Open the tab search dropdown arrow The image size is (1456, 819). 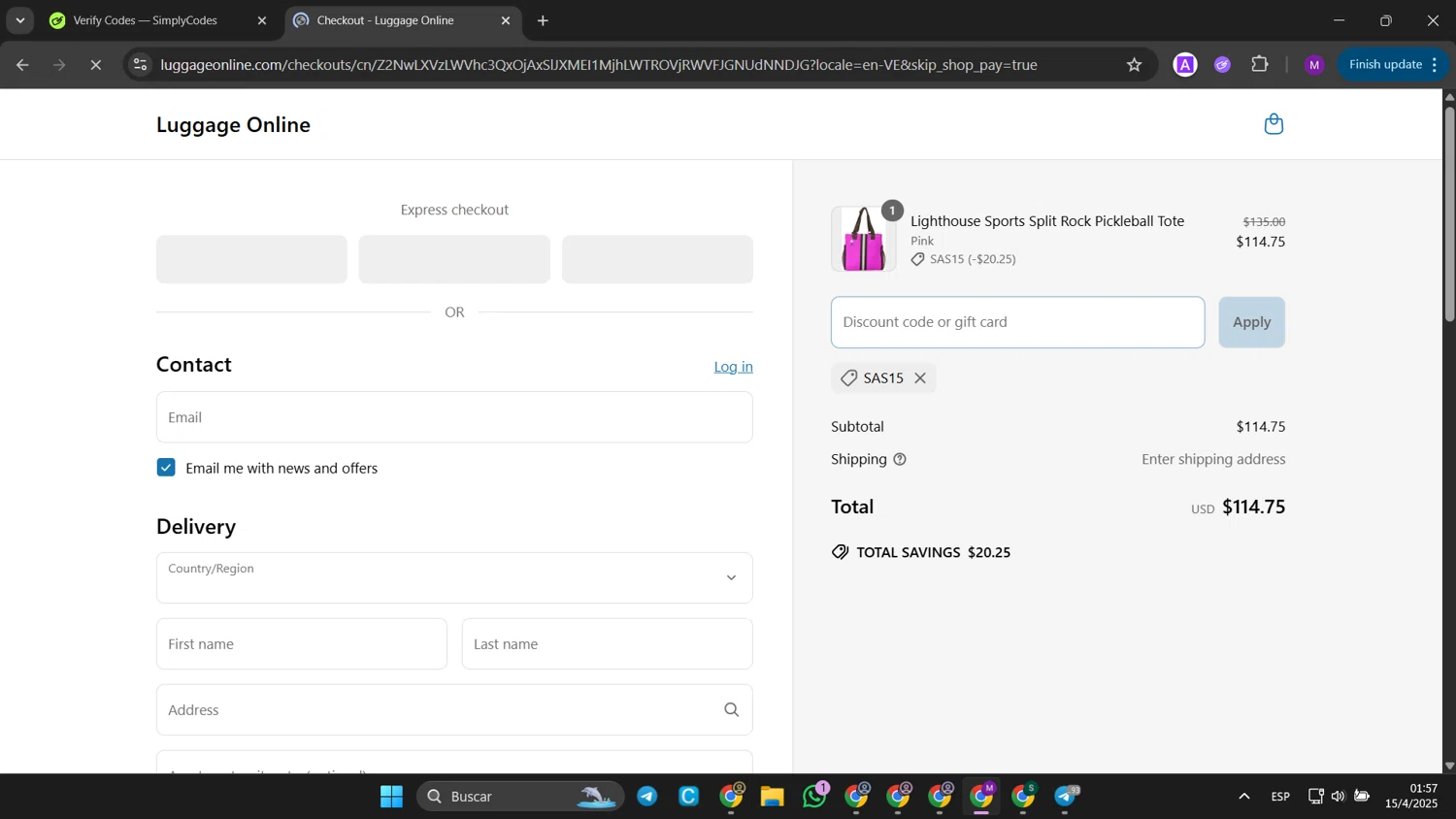tap(19, 20)
